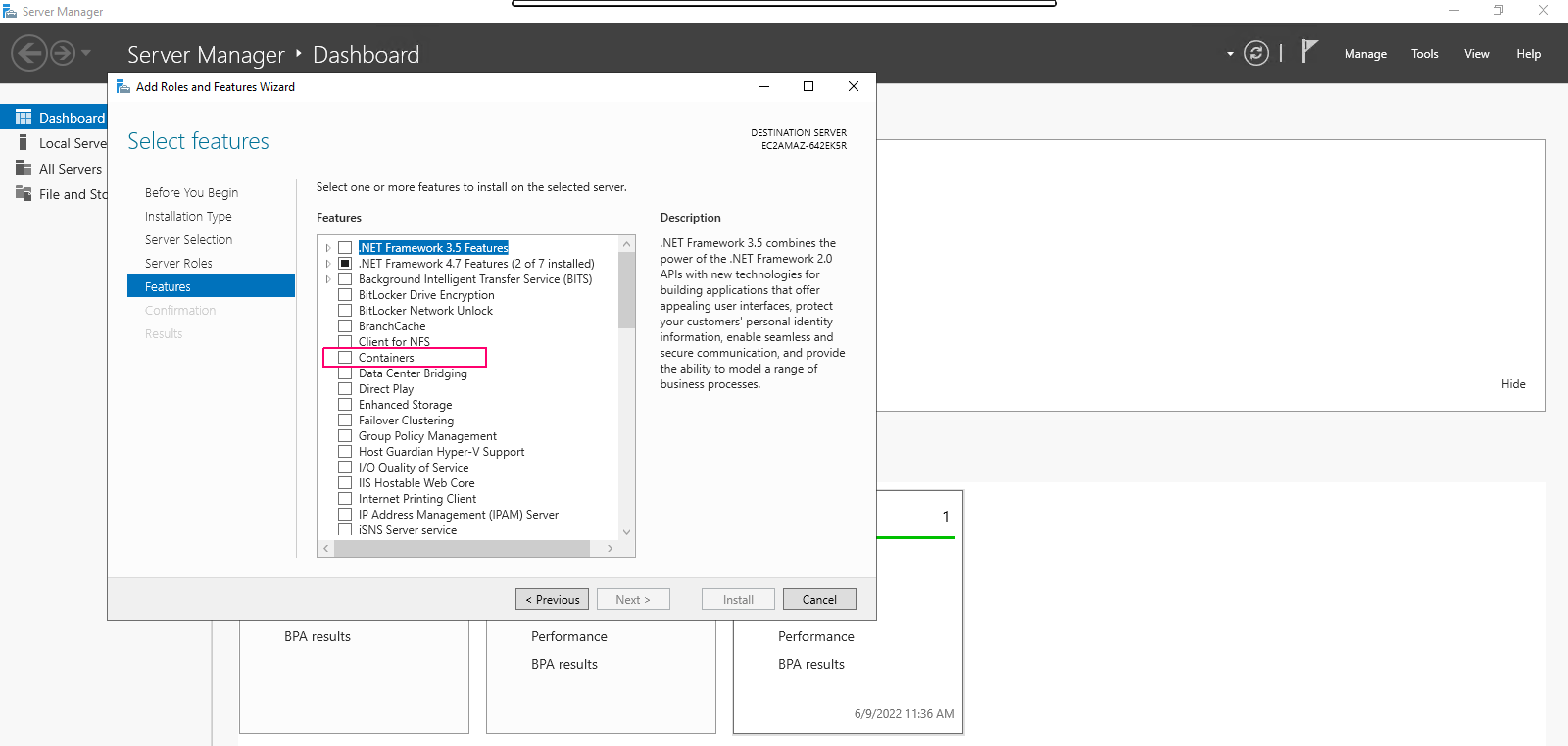The image size is (1568, 746).
Task: Click the Dashboard icon in sidebar
Action: 24,117
